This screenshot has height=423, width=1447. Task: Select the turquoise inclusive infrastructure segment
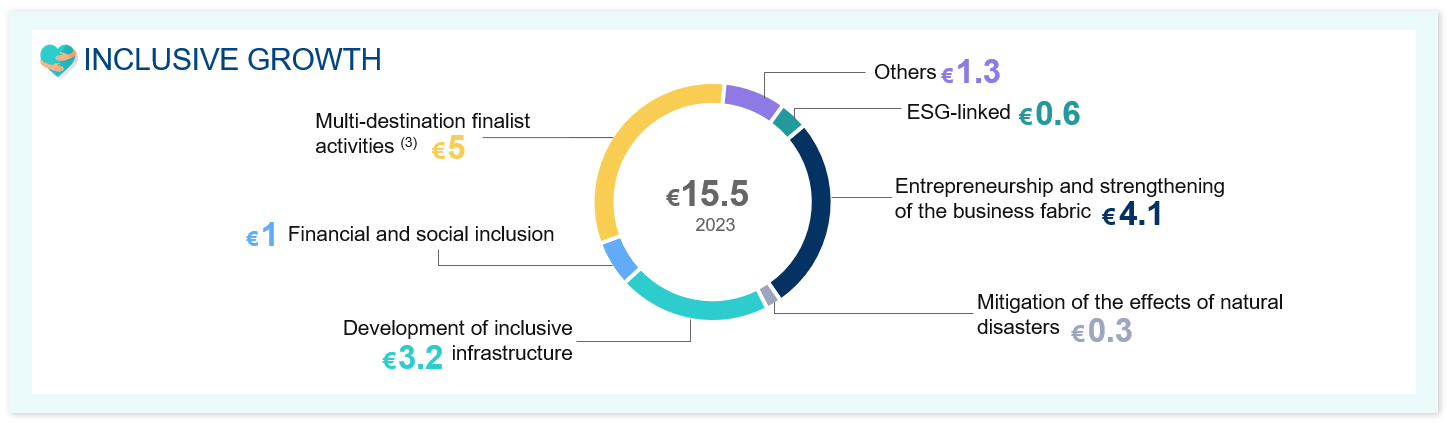click(695, 298)
